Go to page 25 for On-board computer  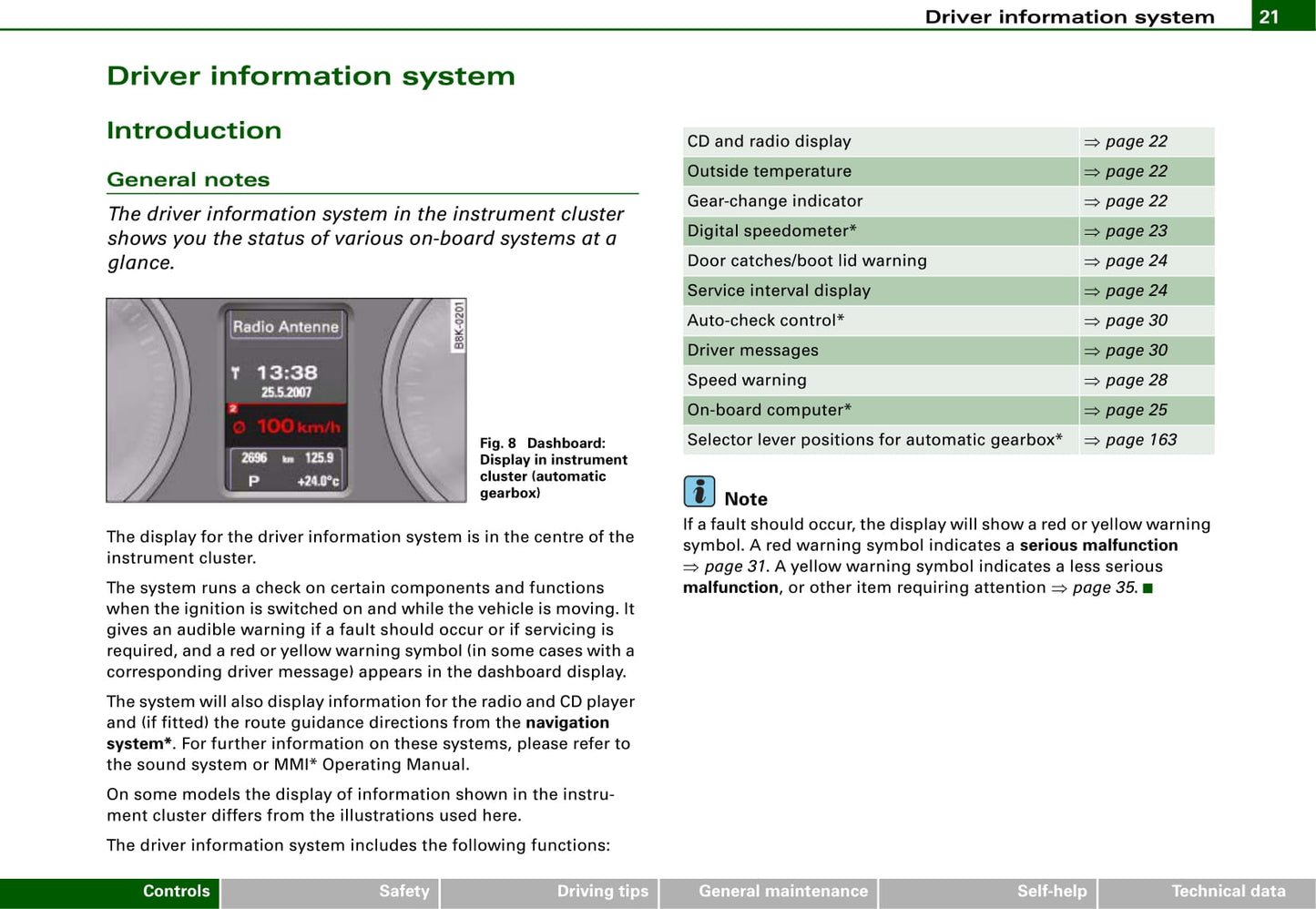pyautogui.click(x=1135, y=411)
